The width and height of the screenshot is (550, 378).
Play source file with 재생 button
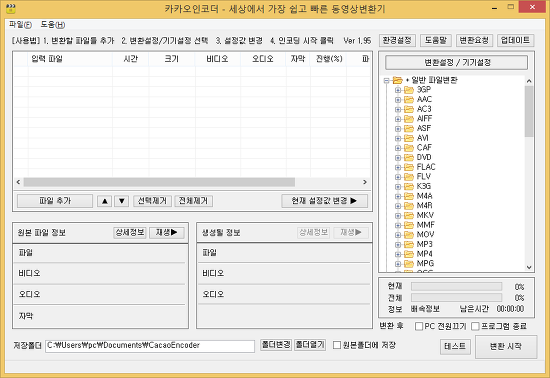pyautogui.click(x=167, y=232)
